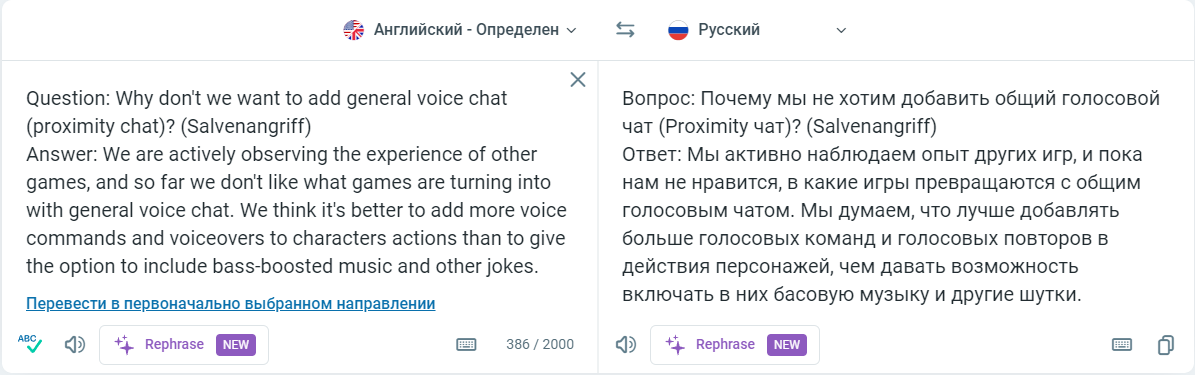Open virtual keyboard in translation panel

1122,345
